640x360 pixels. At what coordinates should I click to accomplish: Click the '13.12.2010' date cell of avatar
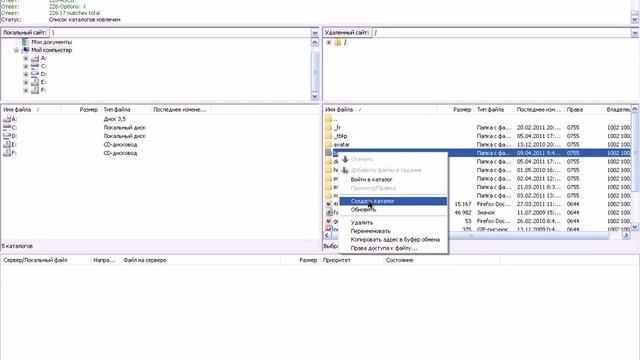(x=538, y=144)
